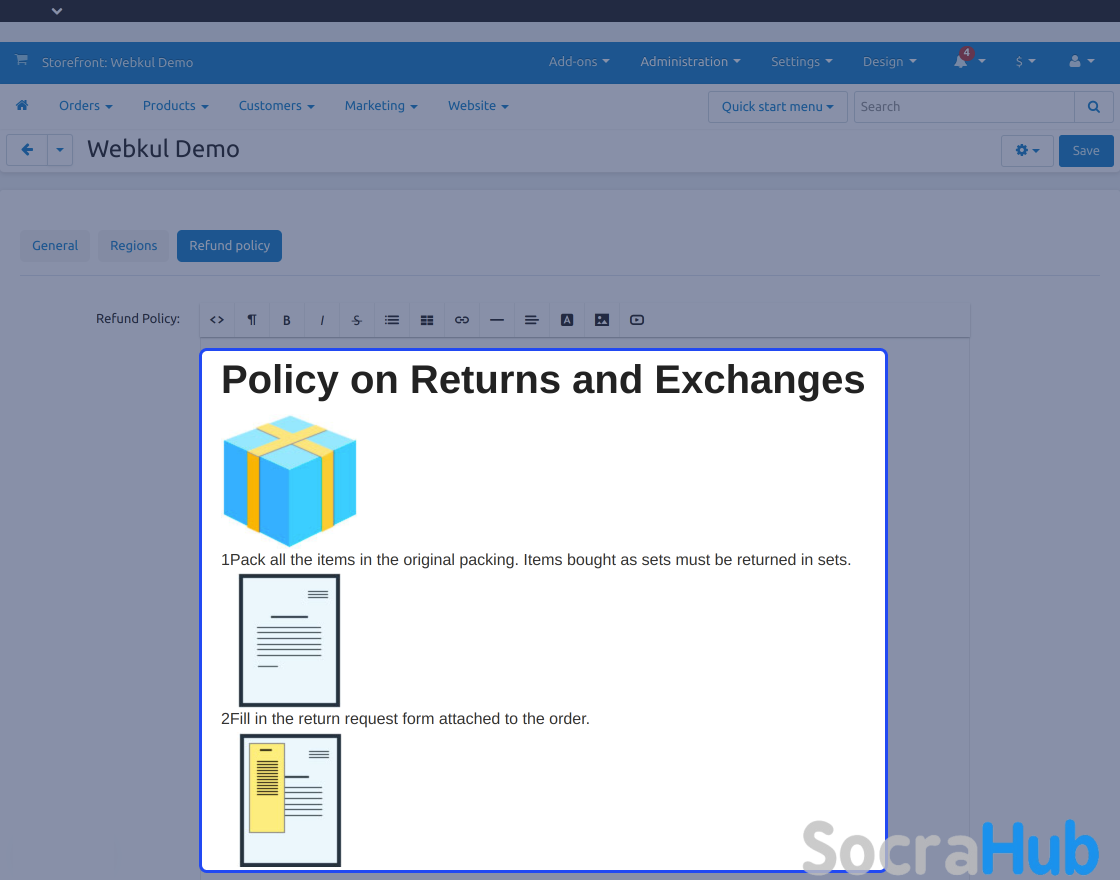
Task: Open the Administration dropdown menu
Action: [x=690, y=62]
